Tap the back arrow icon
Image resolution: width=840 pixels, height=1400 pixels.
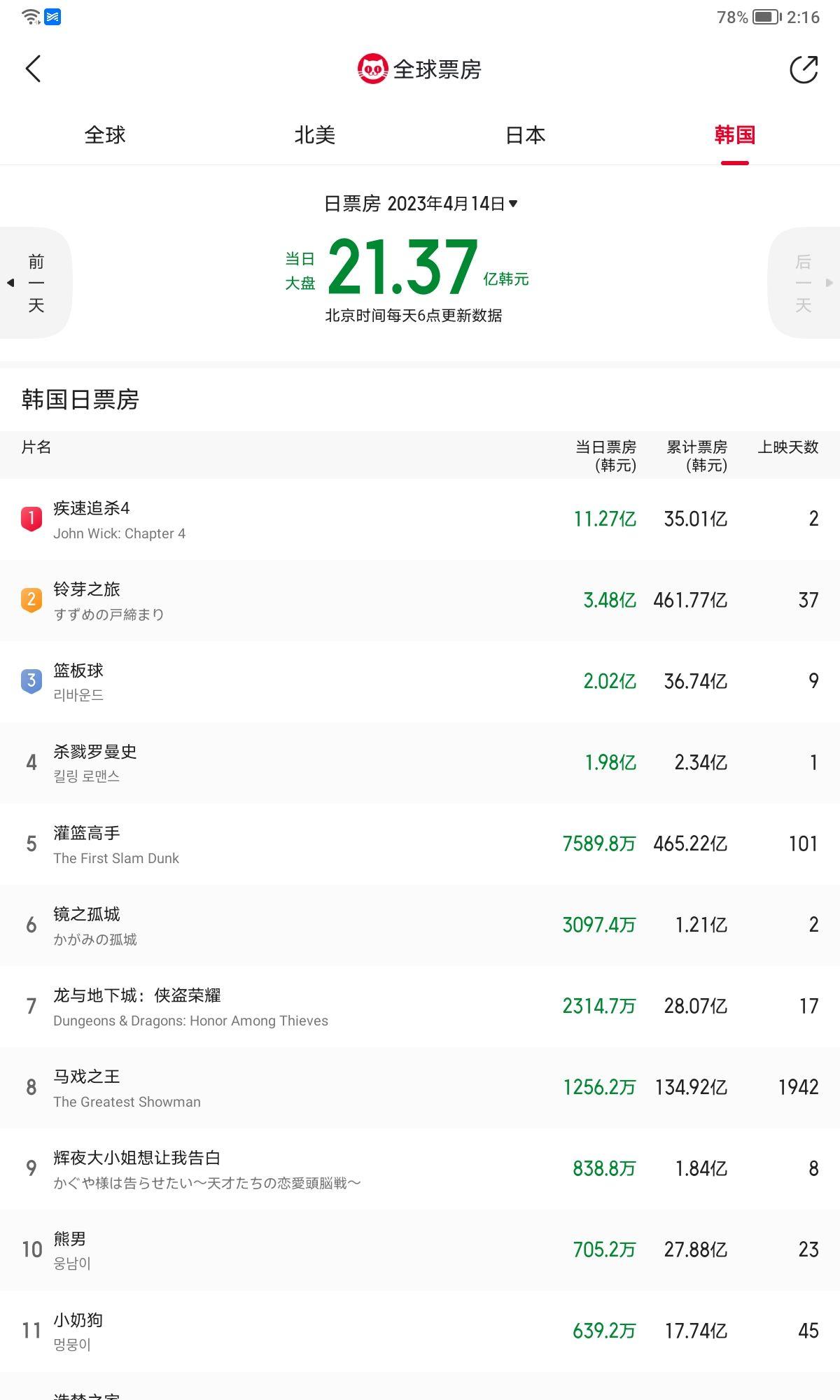pyautogui.click(x=33, y=69)
